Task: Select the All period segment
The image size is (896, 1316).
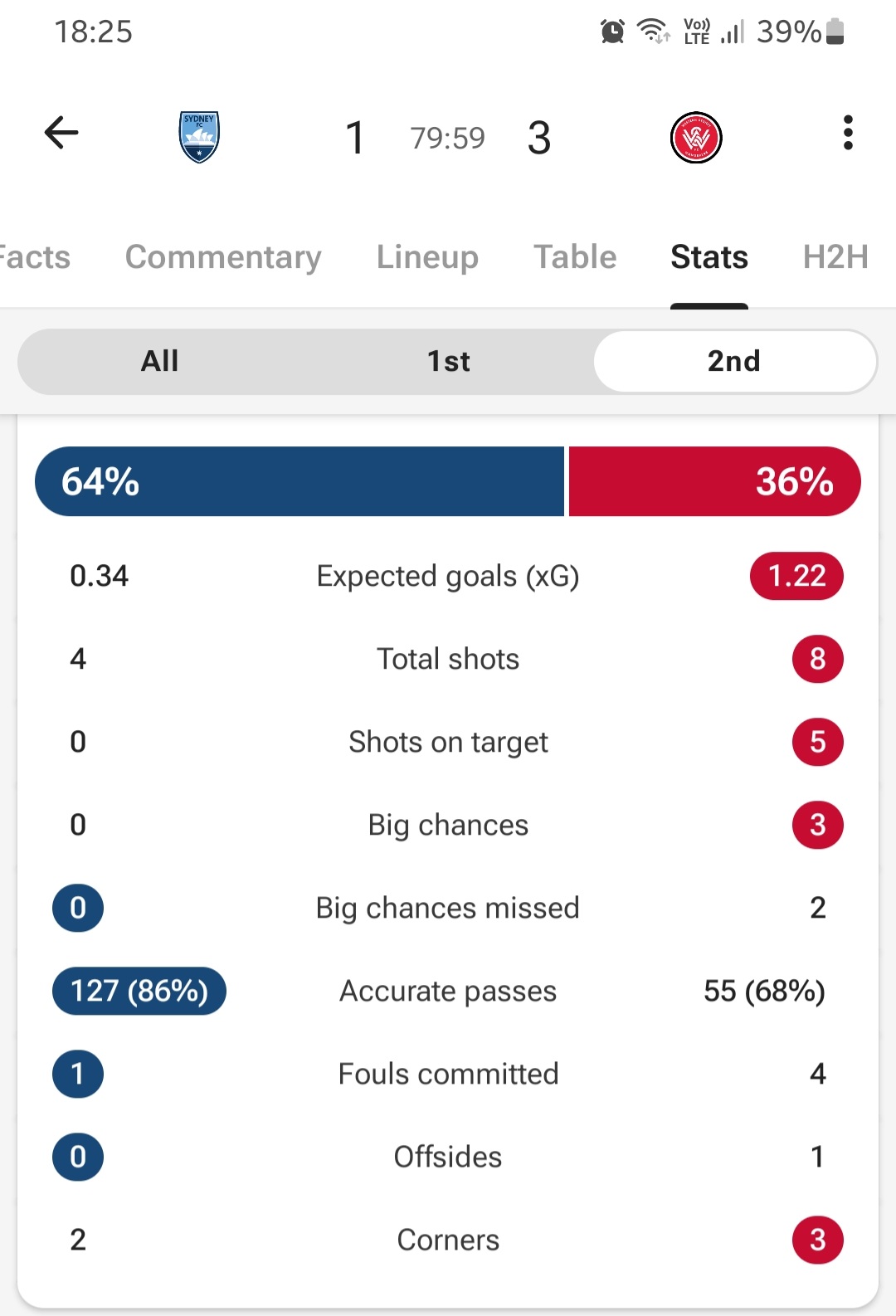Action: [x=160, y=361]
